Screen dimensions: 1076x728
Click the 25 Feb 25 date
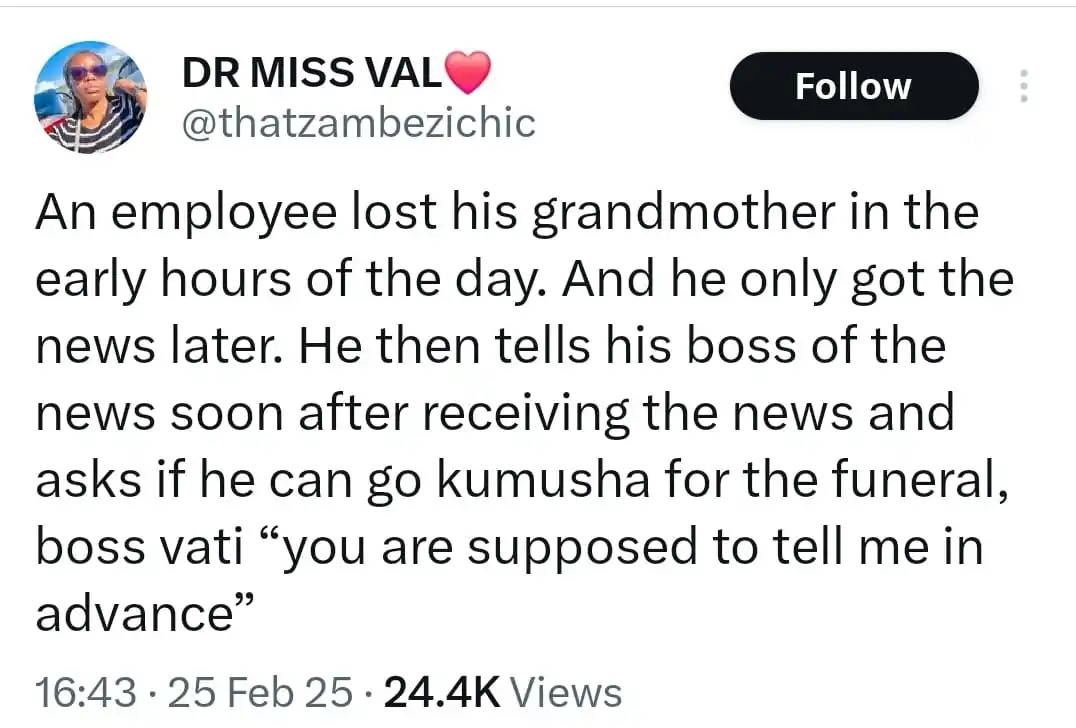click(x=260, y=692)
